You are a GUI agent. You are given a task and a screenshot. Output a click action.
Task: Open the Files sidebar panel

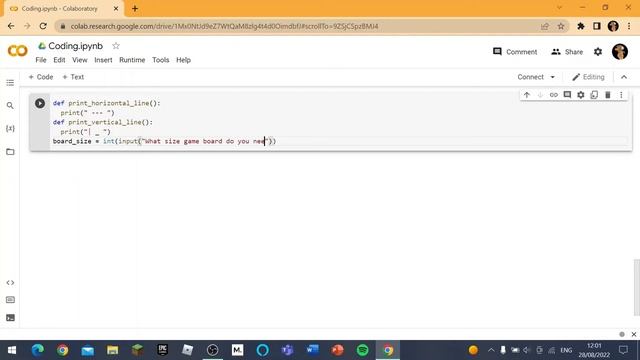10,152
